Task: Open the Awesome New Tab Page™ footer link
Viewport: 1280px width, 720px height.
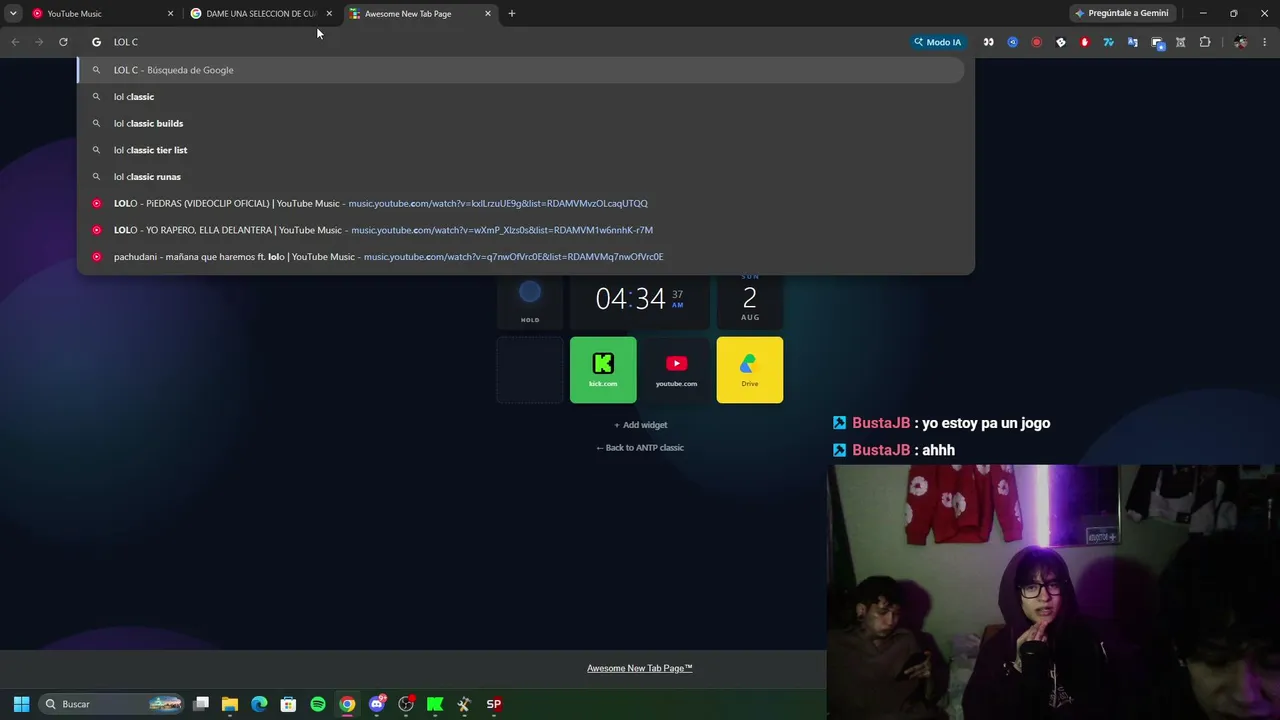Action: point(640,668)
